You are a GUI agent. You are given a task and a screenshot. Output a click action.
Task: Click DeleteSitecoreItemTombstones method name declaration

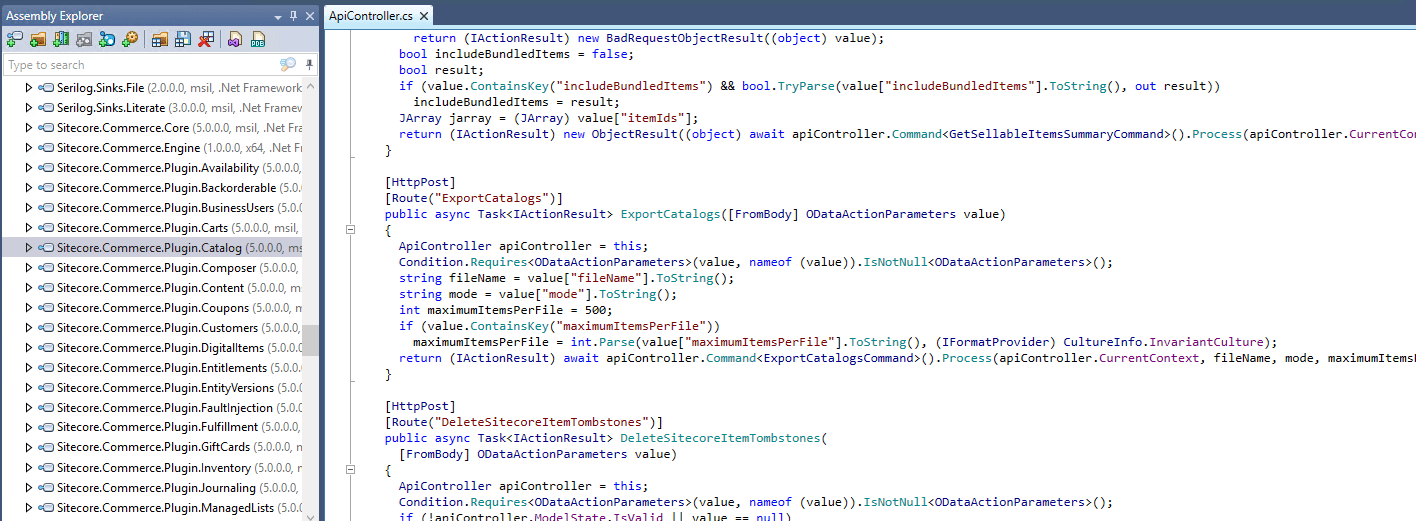pos(719,438)
